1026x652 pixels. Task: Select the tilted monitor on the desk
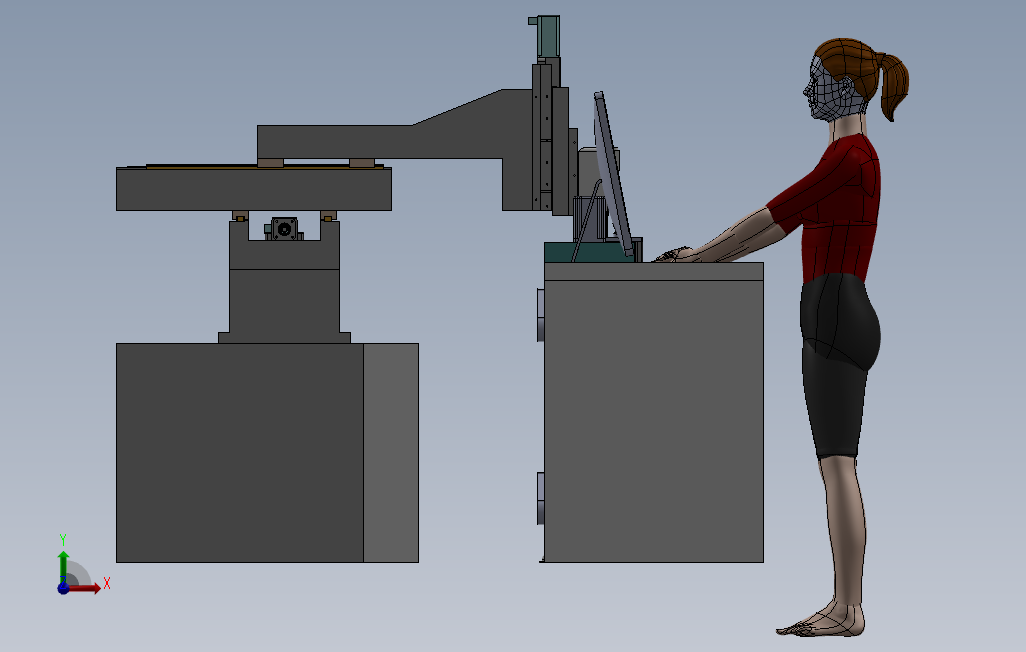click(612, 173)
